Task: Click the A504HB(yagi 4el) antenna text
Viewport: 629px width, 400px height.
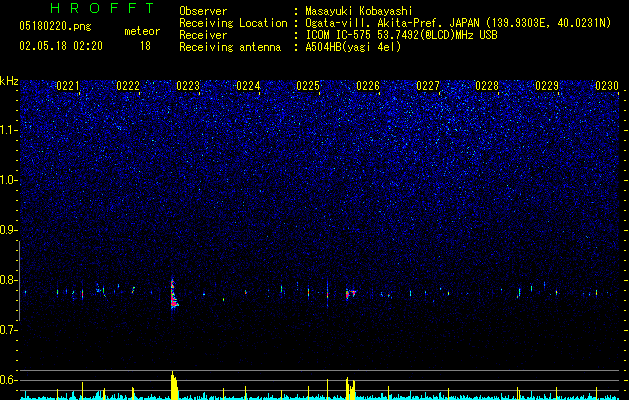Action: (353, 47)
